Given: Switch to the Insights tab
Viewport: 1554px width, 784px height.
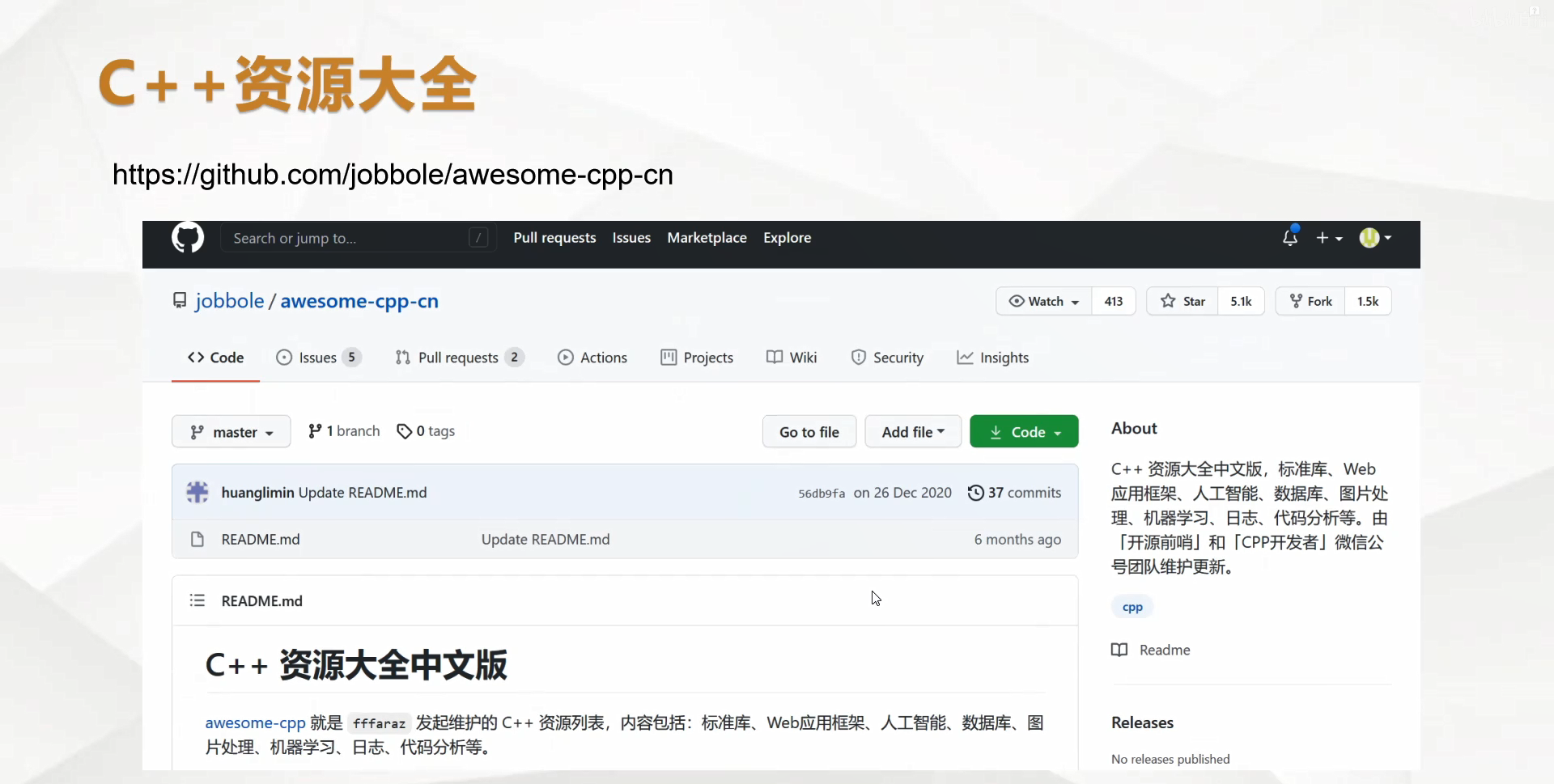Looking at the screenshot, I should (992, 358).
